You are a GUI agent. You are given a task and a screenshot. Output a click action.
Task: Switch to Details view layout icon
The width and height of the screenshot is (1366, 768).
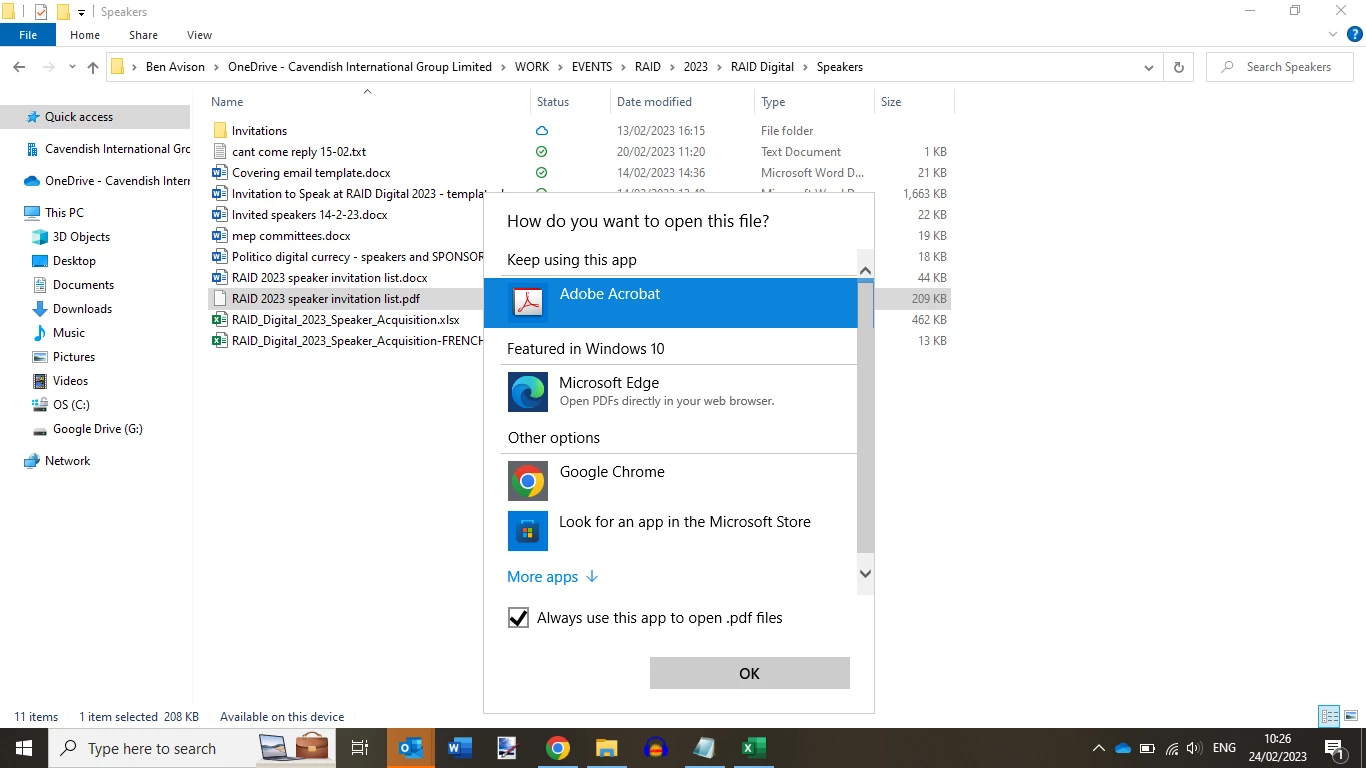[x=1329, y=716]
